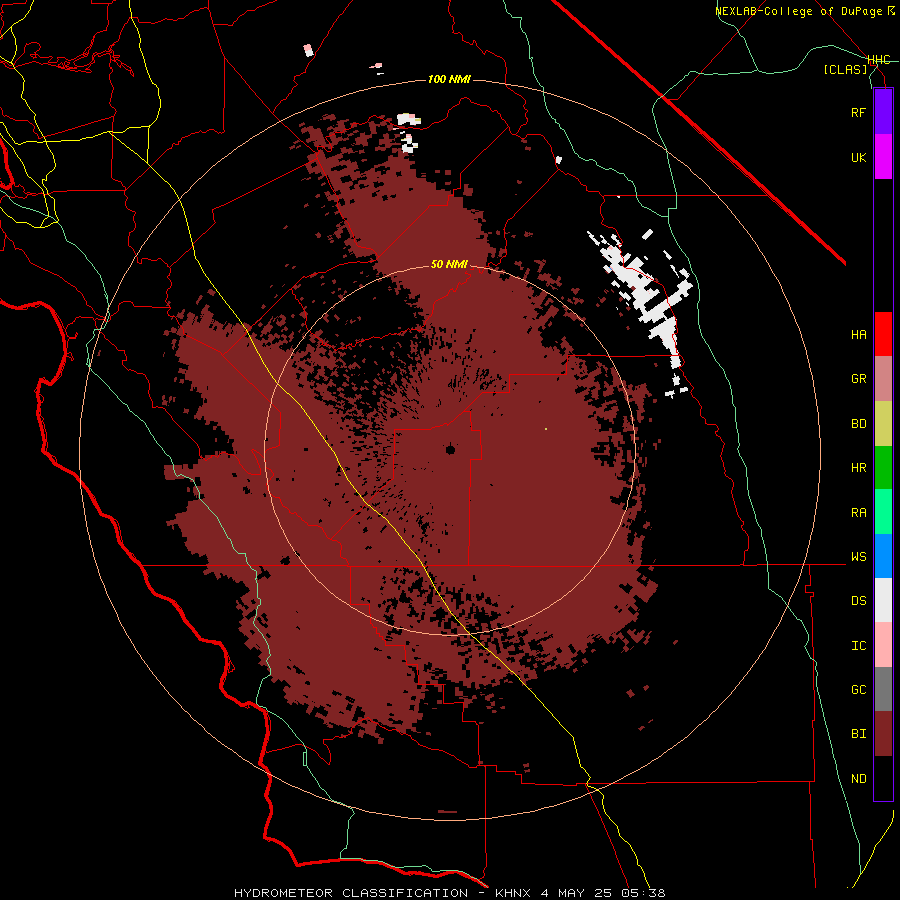The image size is (900, 900).
Task: Click the small yellow pixel in the echo
Action: pyautogui.click(x=546, y=429)
